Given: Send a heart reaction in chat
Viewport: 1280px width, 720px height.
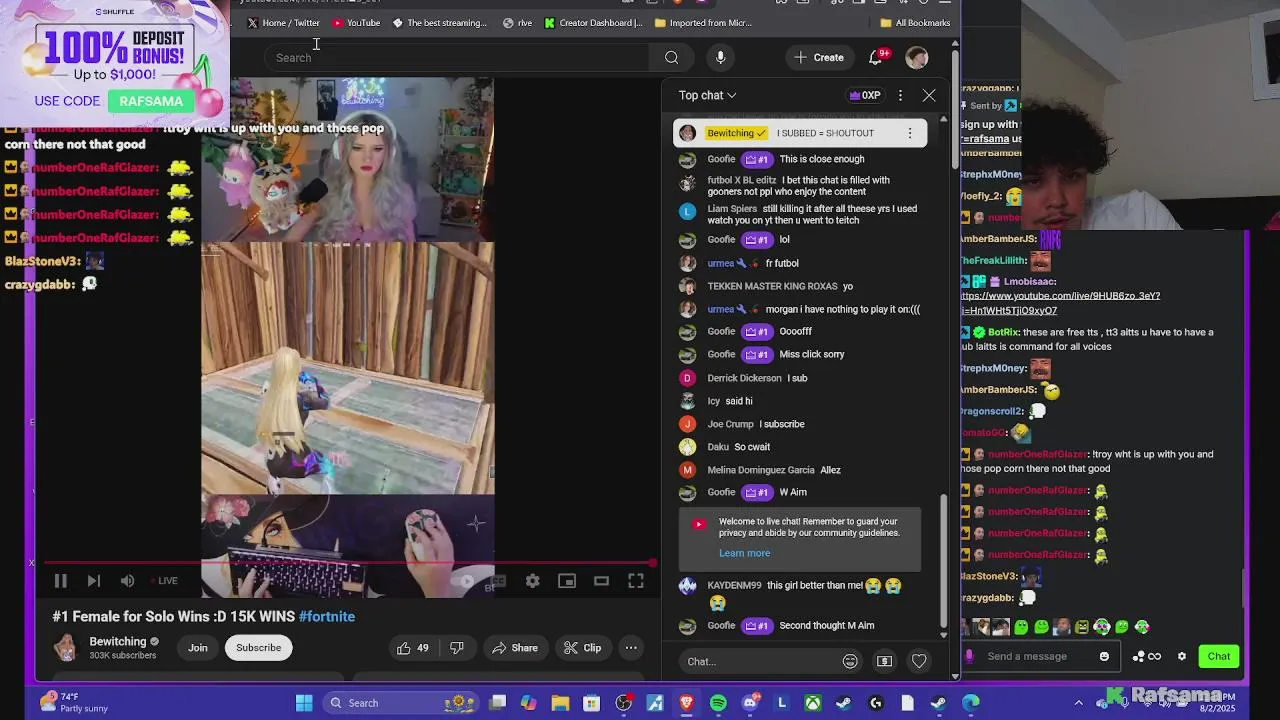Looking at the screenshot, I should pyautogui.click(x=919, y=661).
